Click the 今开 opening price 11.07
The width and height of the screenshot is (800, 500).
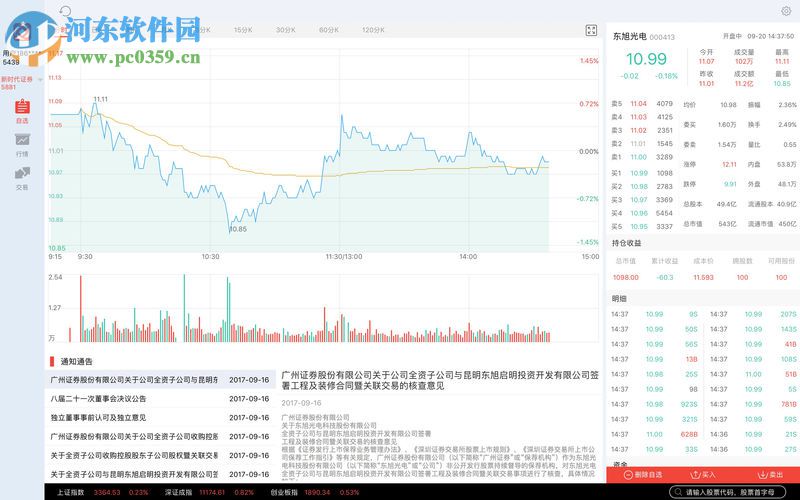pos(707,62)
